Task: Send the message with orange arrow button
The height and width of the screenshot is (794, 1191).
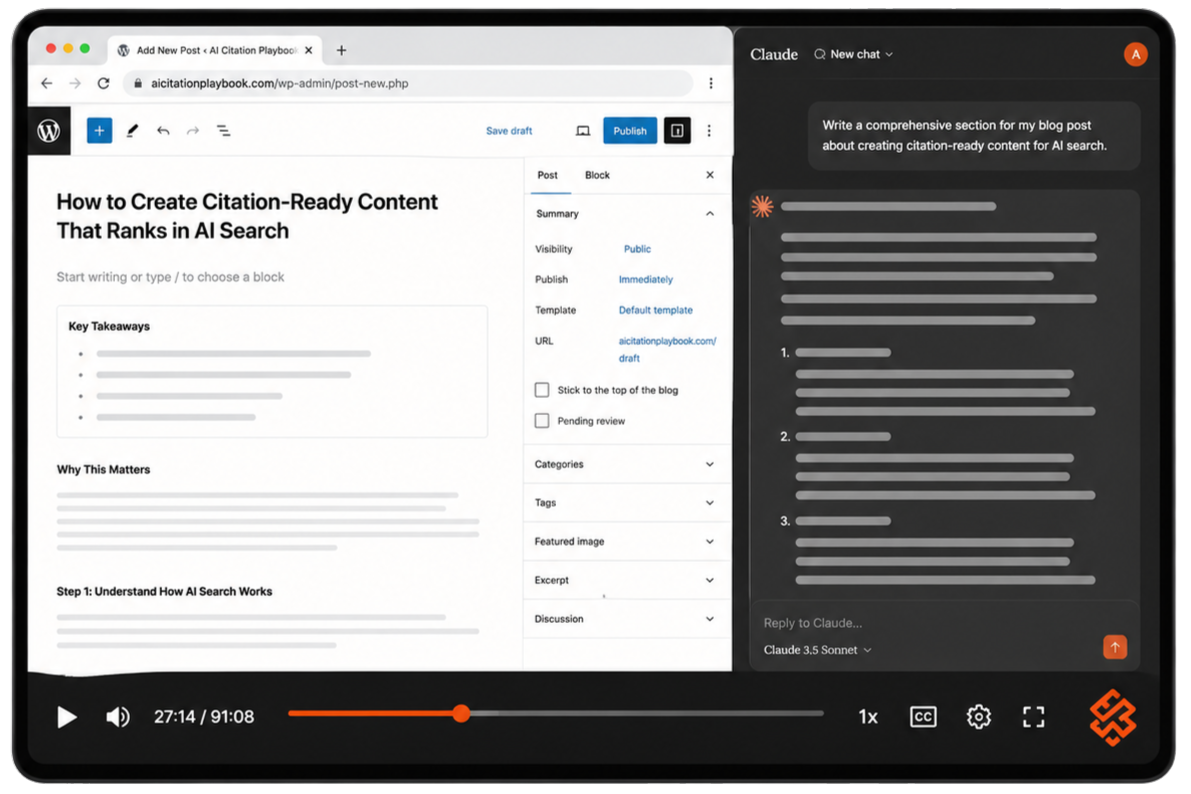Action: [1114, 647]
